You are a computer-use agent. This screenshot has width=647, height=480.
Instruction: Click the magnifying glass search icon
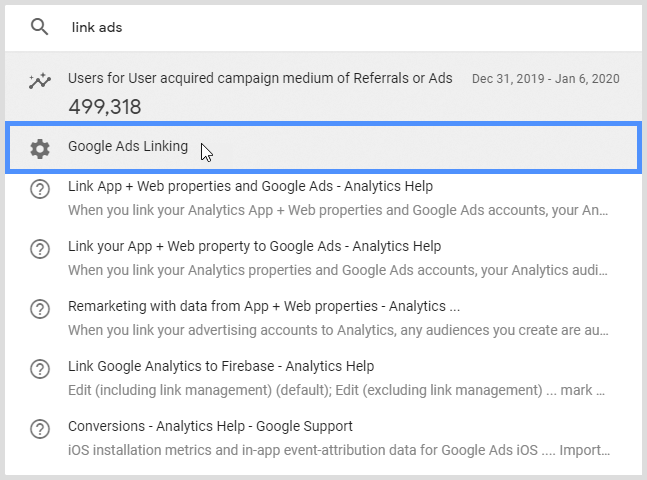tap(40, 27)
